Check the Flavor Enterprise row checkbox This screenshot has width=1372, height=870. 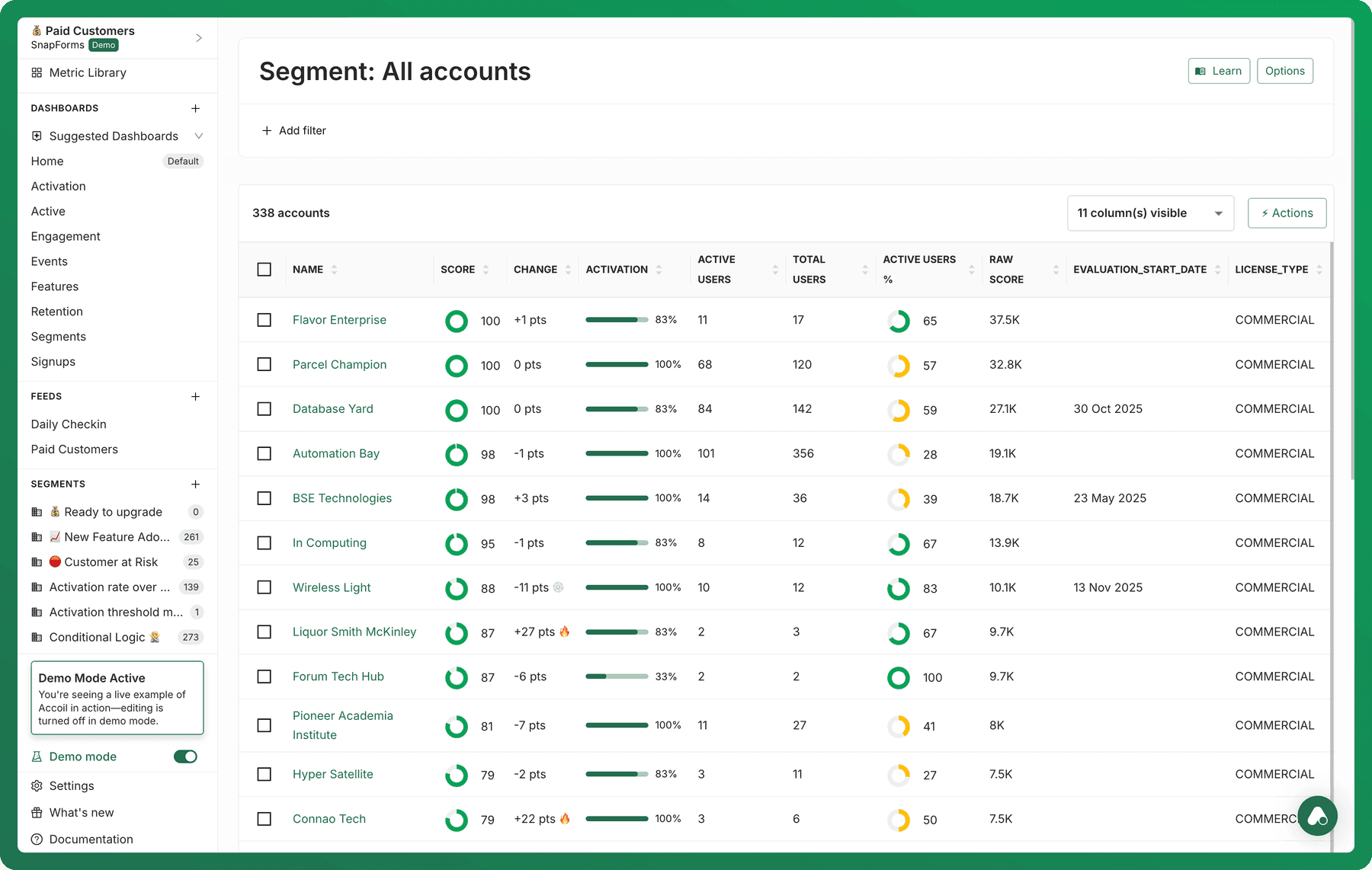point(264,320)
